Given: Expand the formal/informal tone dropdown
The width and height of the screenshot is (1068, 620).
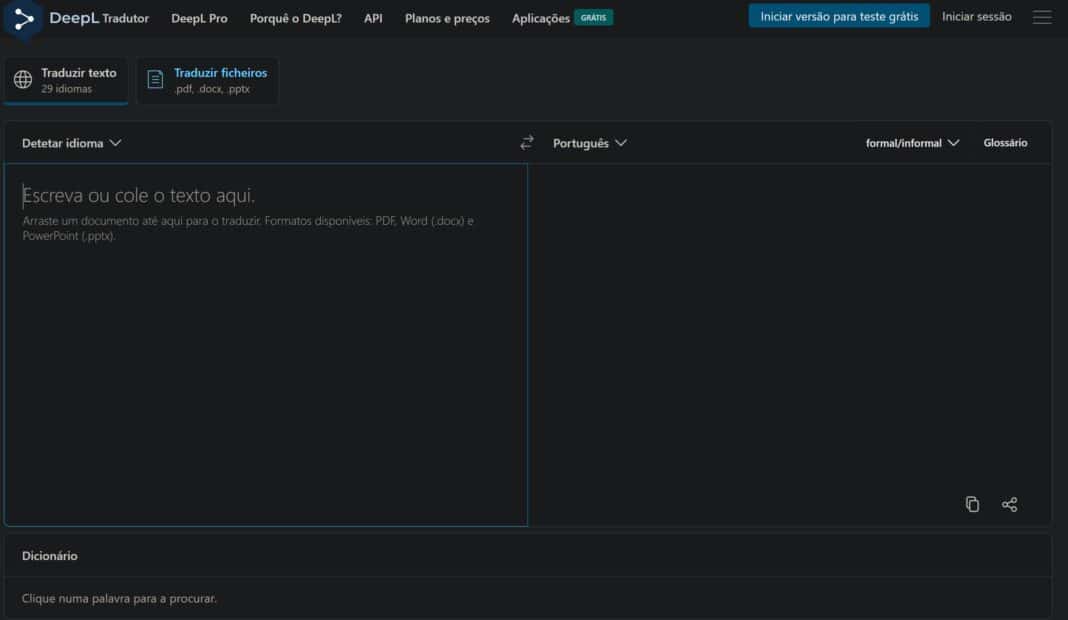Looking at the screenshot, I should pos(912,143).
